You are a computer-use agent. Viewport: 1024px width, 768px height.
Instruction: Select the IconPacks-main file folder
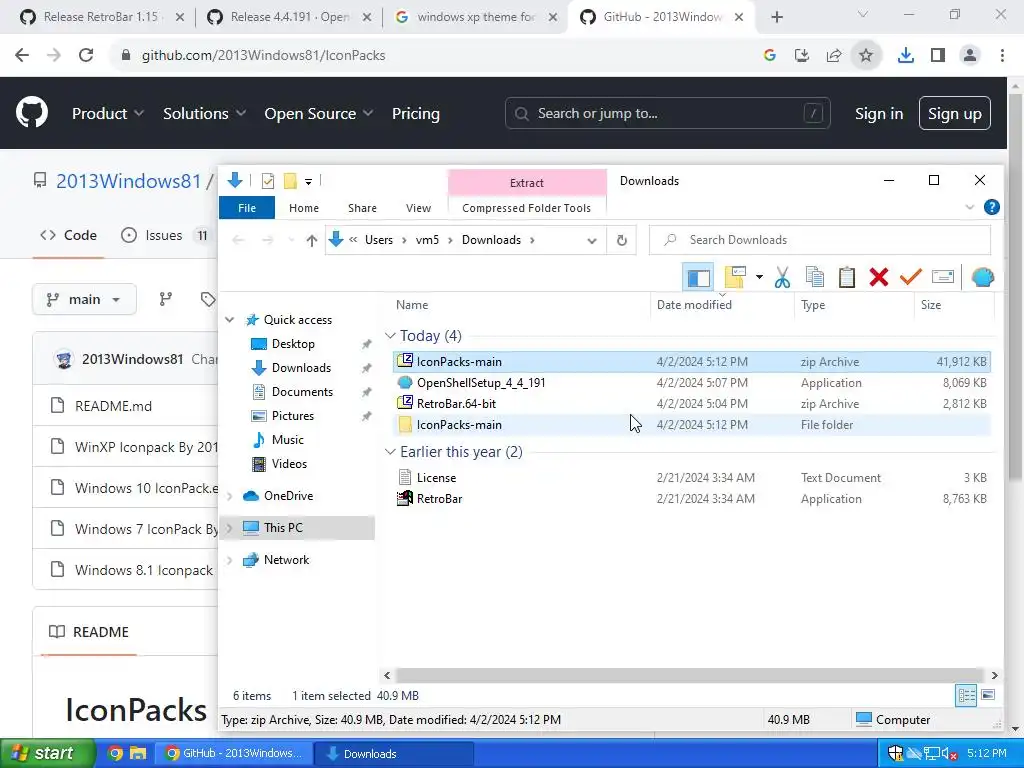tap(692, 424)
